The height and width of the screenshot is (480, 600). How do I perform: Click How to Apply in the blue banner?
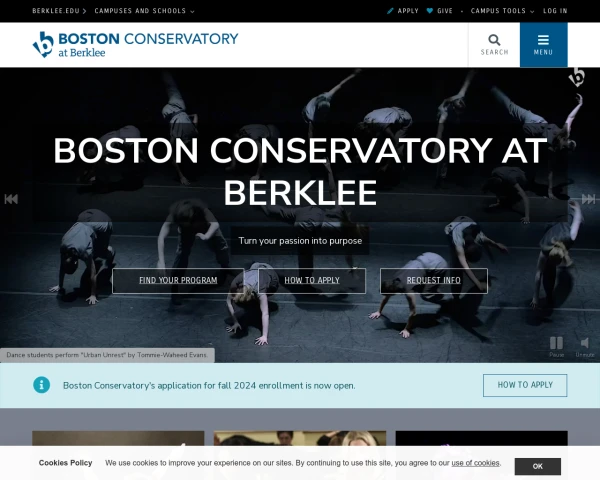[525, 385]
